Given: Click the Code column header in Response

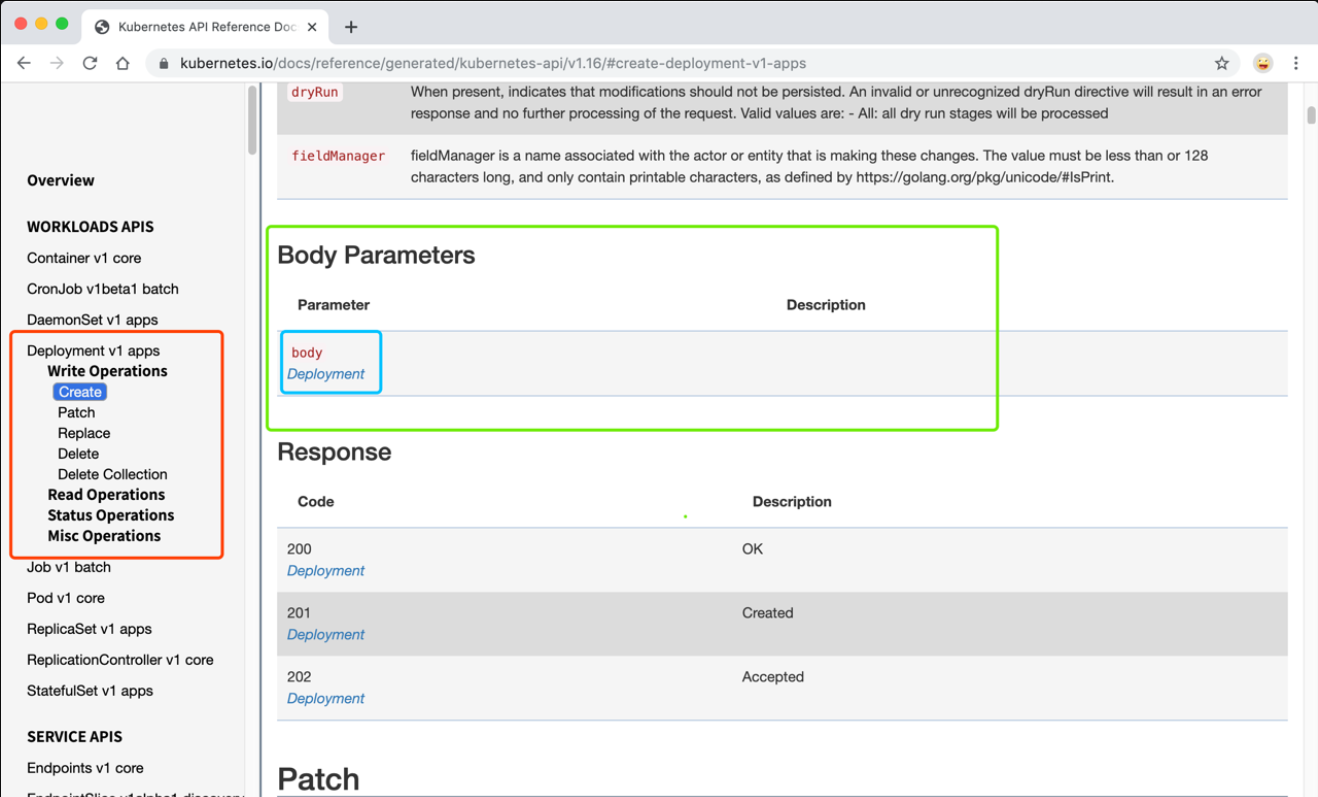Looking at the screenshot, I should click(x=316, y=502).
